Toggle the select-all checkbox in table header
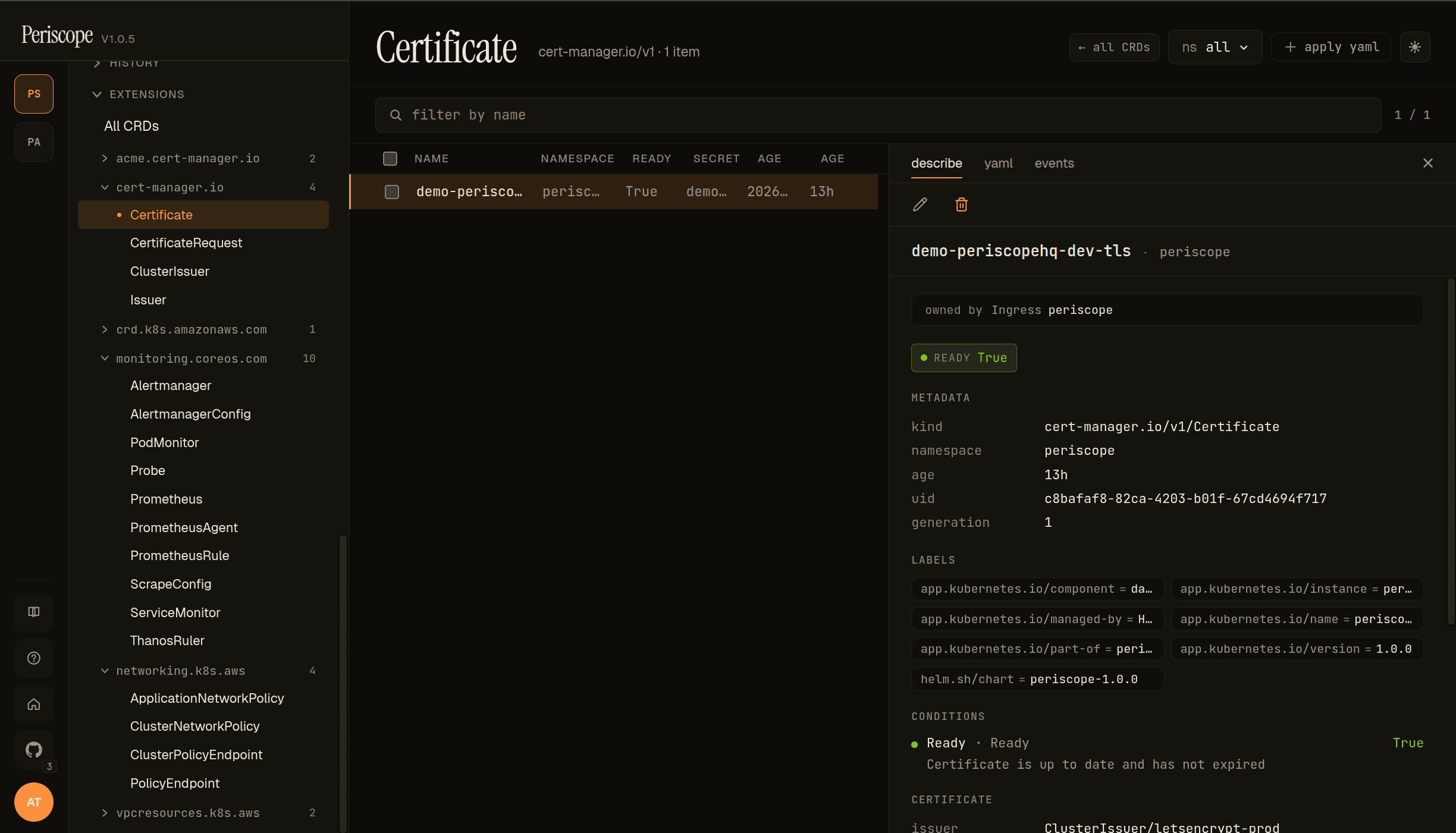 pos(390,159)
